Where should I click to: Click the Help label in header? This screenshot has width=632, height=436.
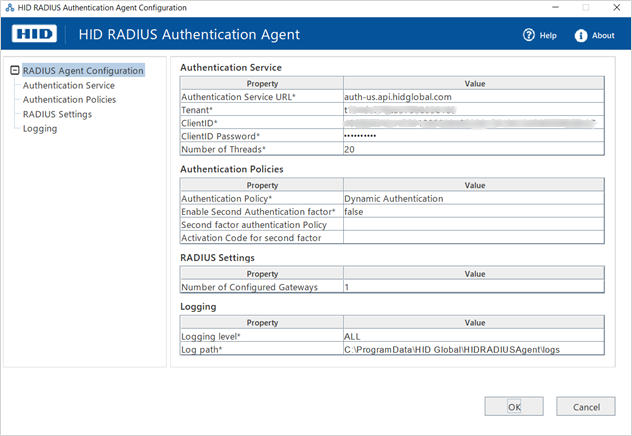coord(548,35)
